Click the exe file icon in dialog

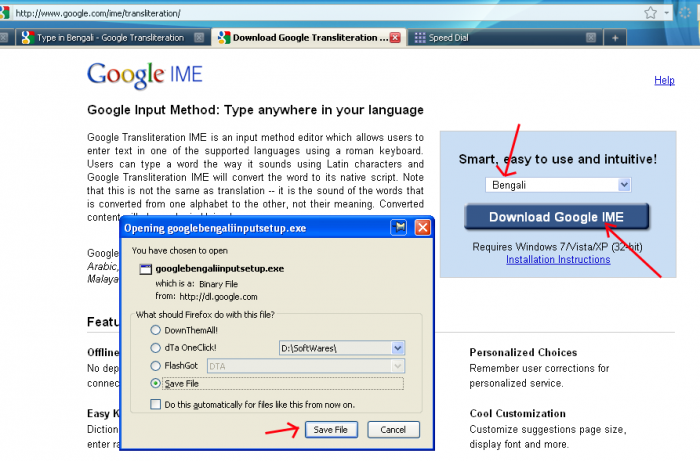[x=146, y=269]
